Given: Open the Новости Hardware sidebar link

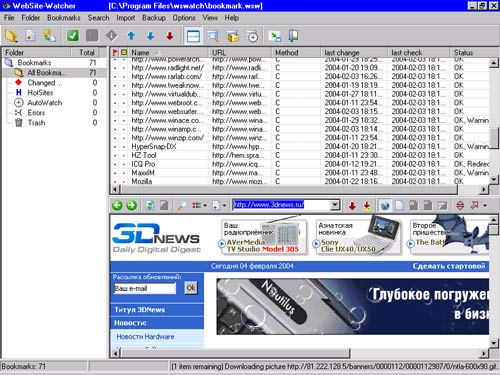Looking at the screenshot, I should 145,337.
